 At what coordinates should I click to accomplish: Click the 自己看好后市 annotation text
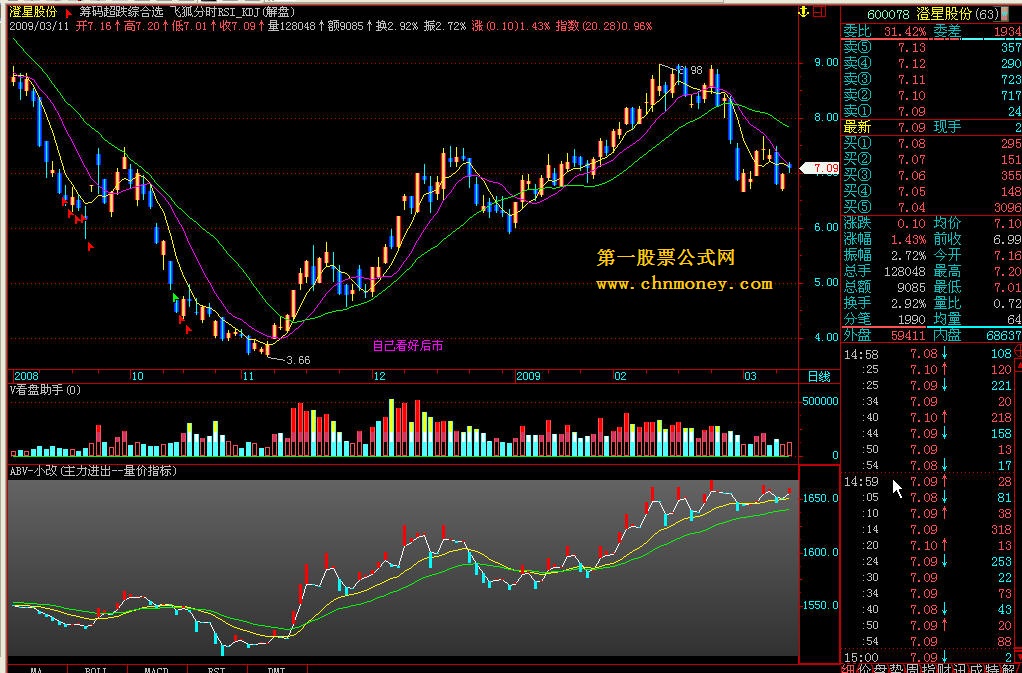pos(408,346)
